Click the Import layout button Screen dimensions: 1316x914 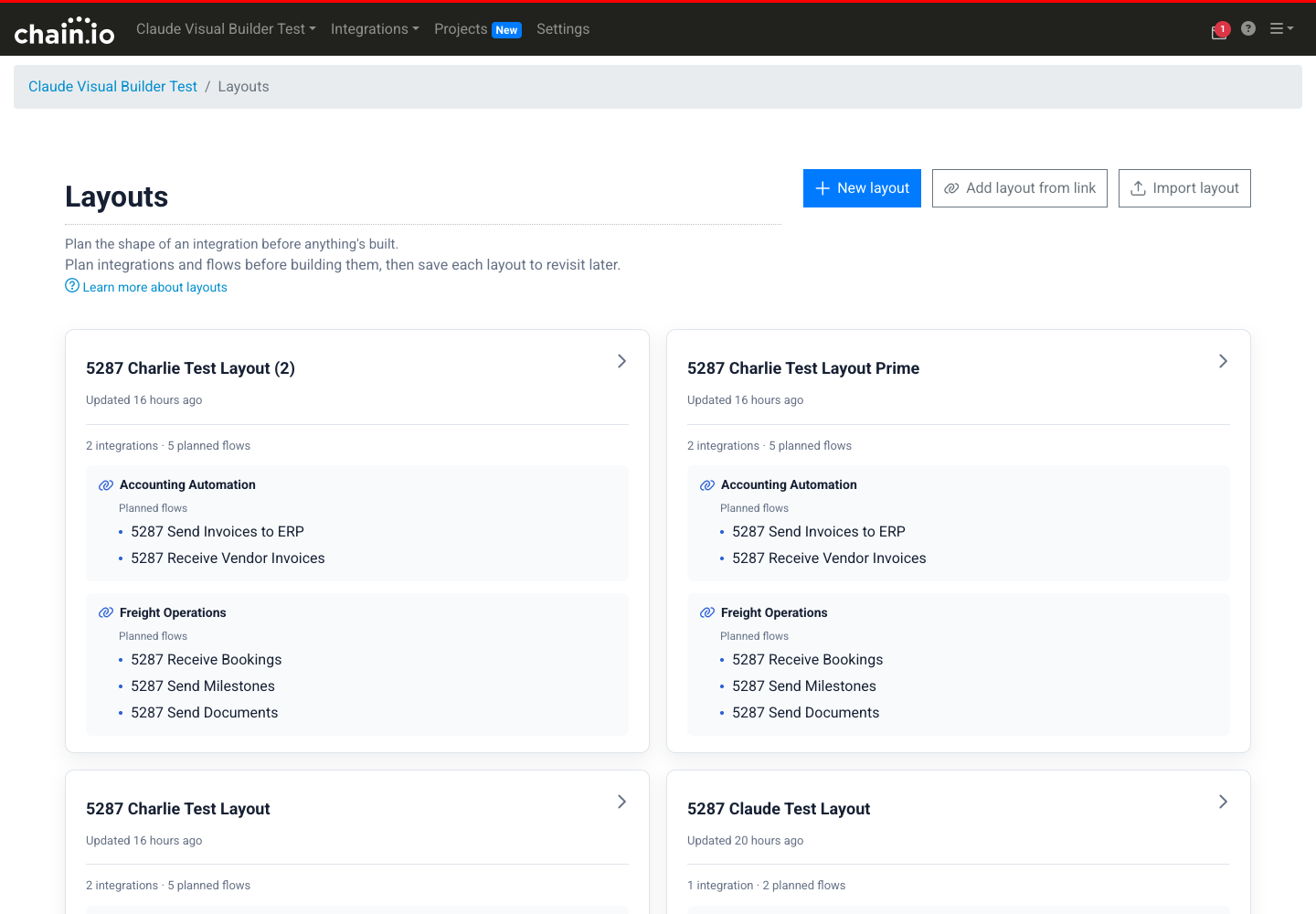[x=1184, y=188]
